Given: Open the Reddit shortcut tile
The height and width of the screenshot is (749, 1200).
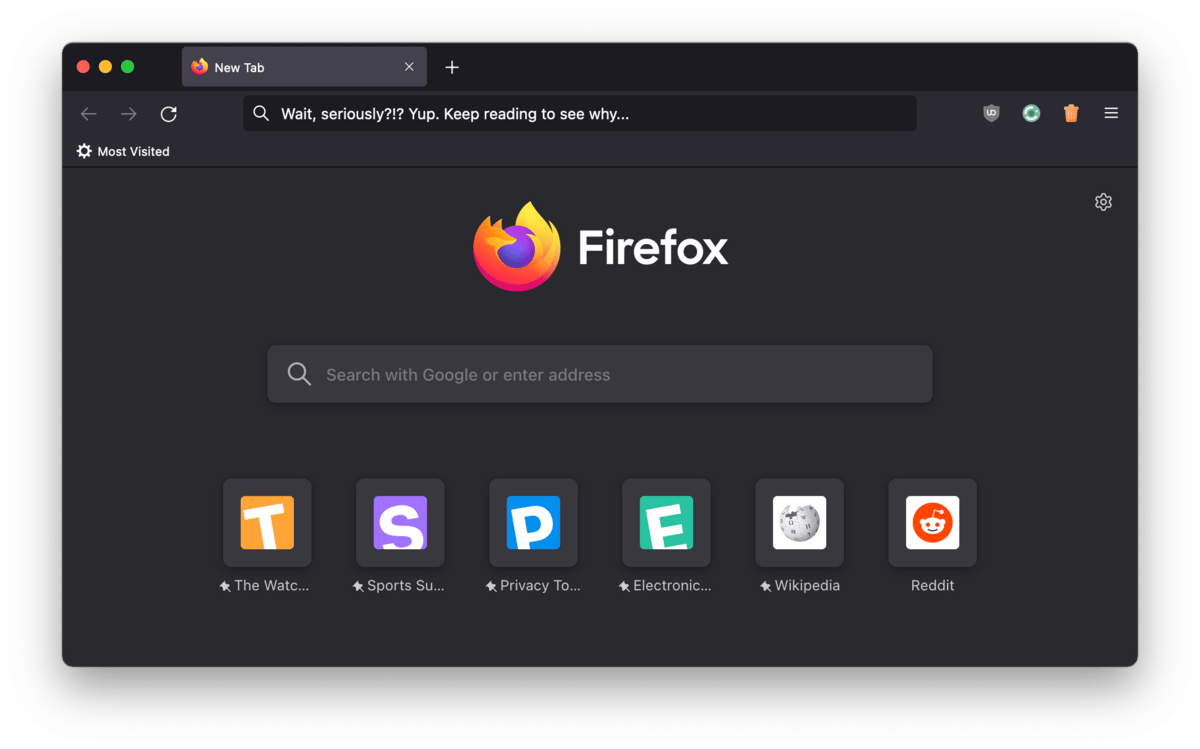Looking at the screenshot, I should 932,522.
